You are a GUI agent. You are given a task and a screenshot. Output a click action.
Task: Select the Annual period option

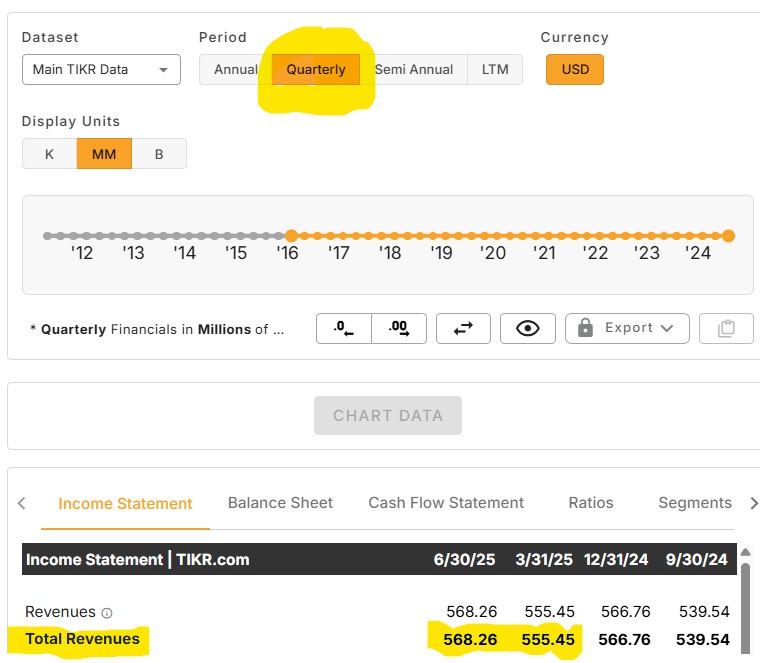pyautogui.click(x=236, y=70)
